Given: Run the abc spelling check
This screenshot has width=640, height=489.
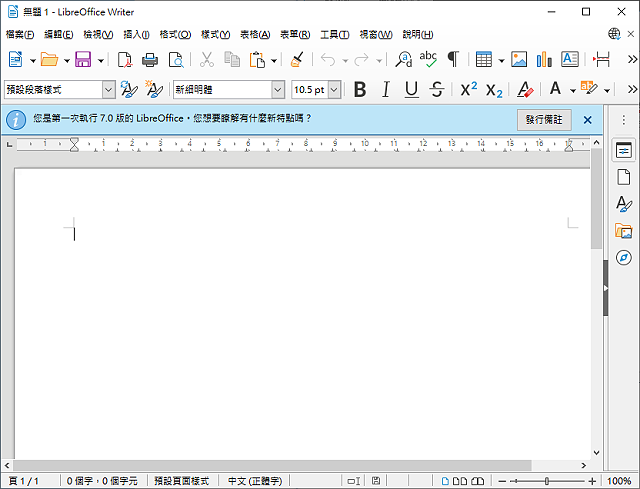Looking at the screenshot, I should (x=428, y=60).
